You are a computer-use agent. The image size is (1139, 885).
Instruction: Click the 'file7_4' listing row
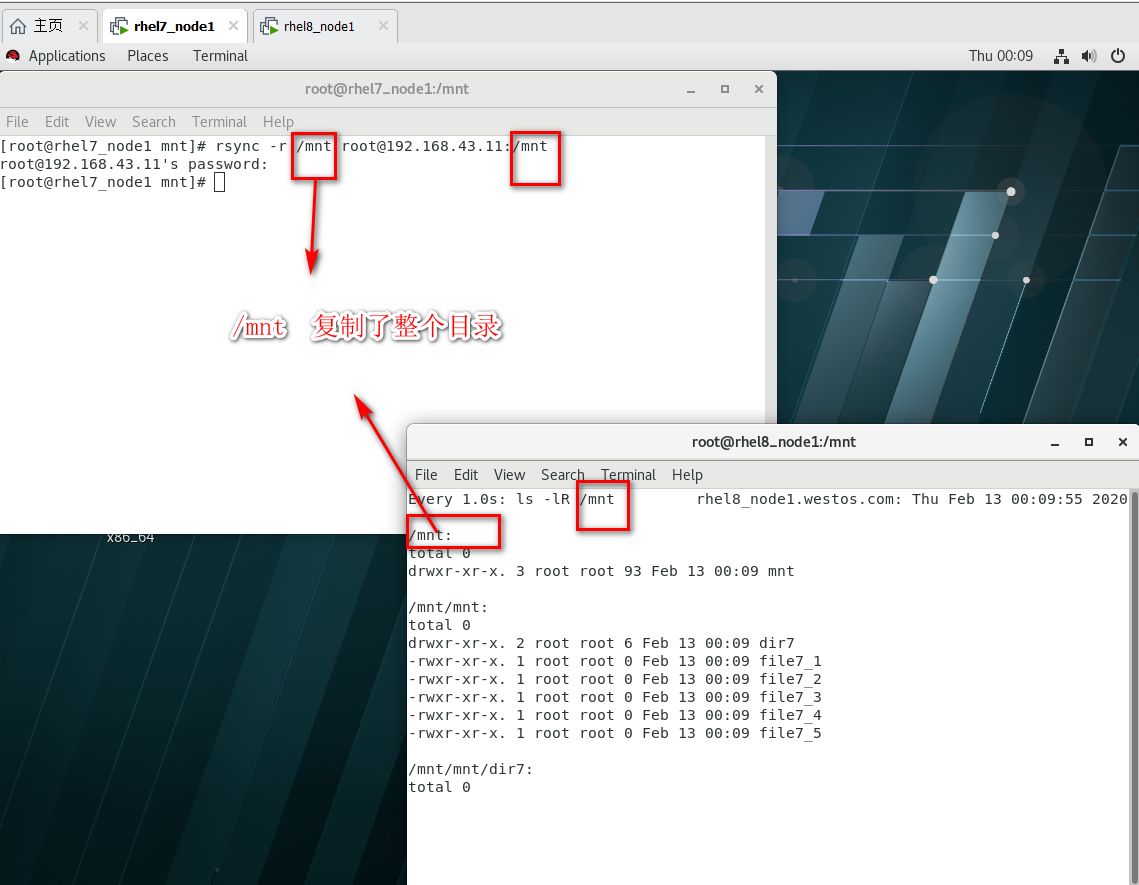(x=615, y=715)
